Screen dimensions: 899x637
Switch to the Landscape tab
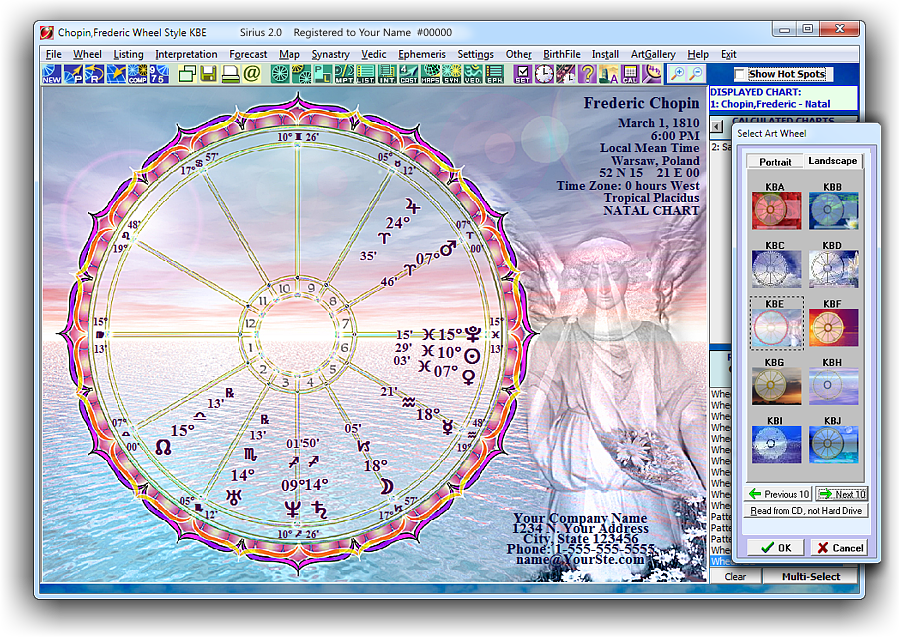[x=832, y=161]
